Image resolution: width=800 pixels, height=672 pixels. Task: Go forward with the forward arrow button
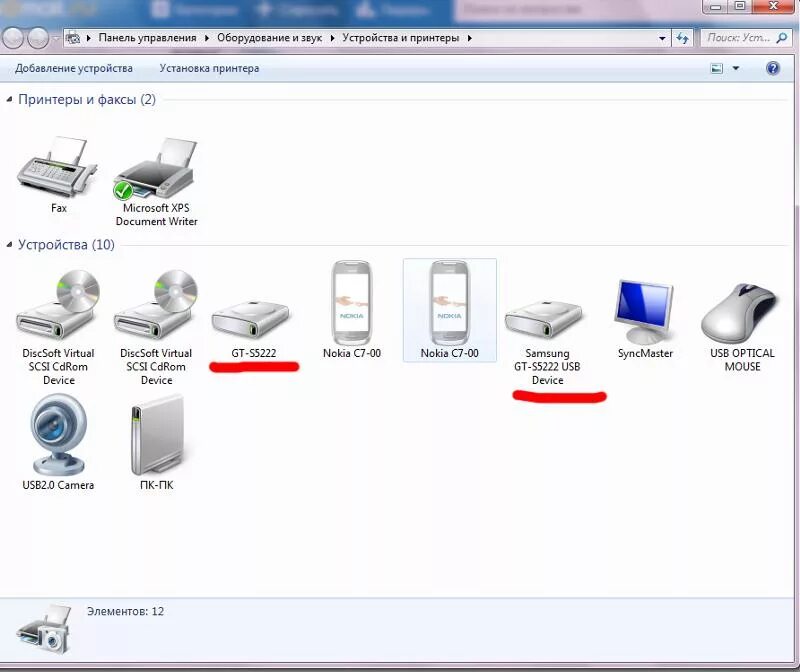(x=38, y=38)
